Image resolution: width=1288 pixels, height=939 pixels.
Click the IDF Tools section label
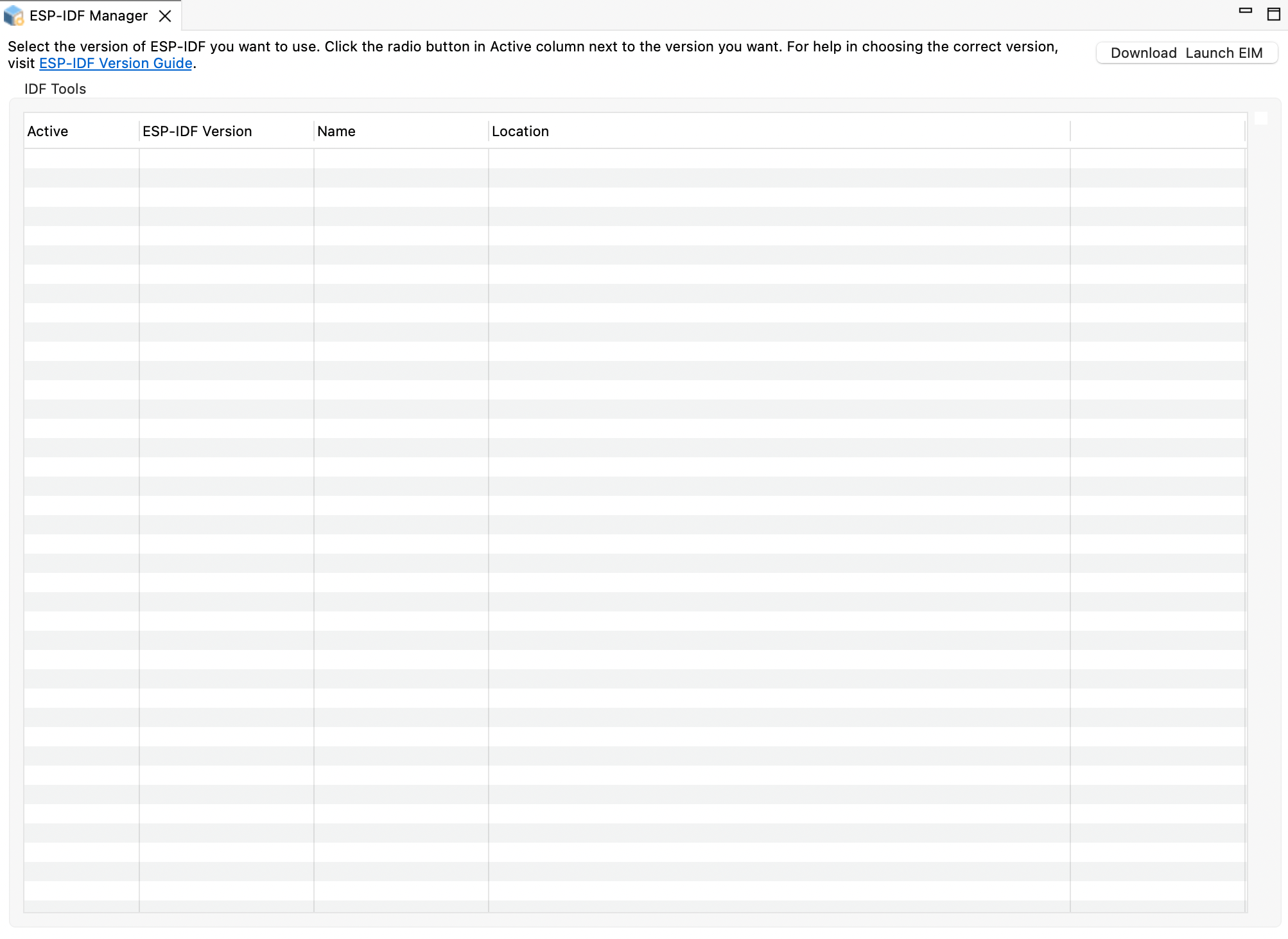click(x=55, y=89)
